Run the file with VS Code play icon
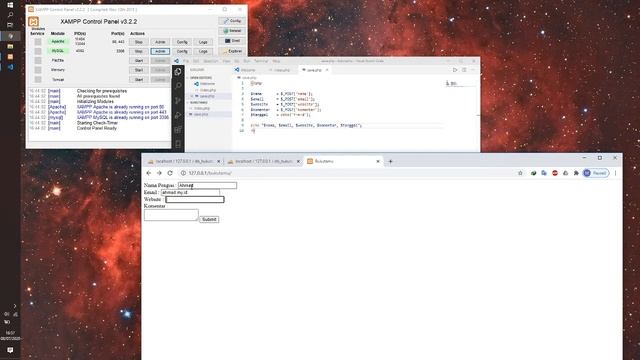640x360 pixels. [x=455, y=70]
